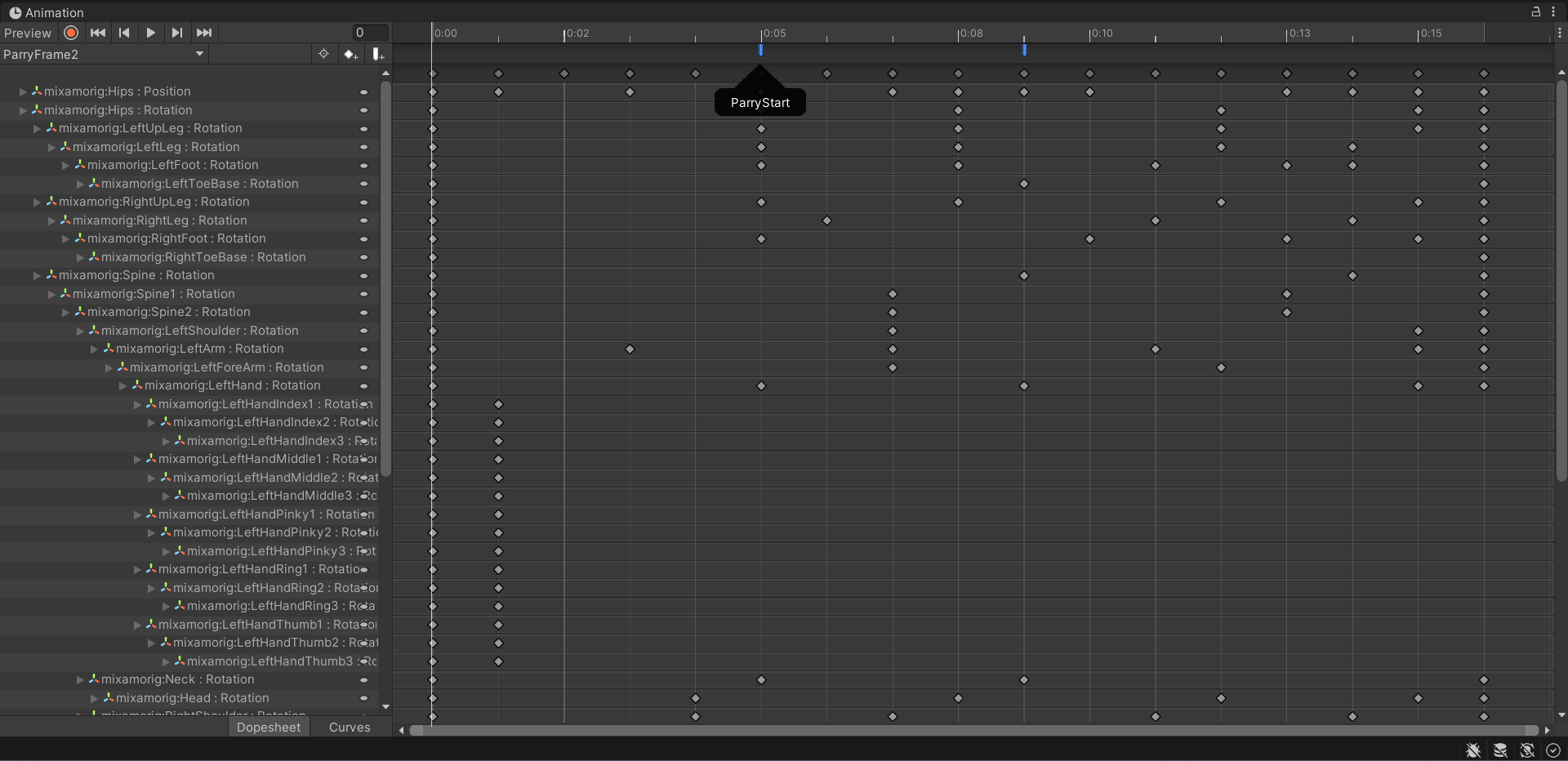Expand mixamorig:Spine : Rotation property

[38, 276]
